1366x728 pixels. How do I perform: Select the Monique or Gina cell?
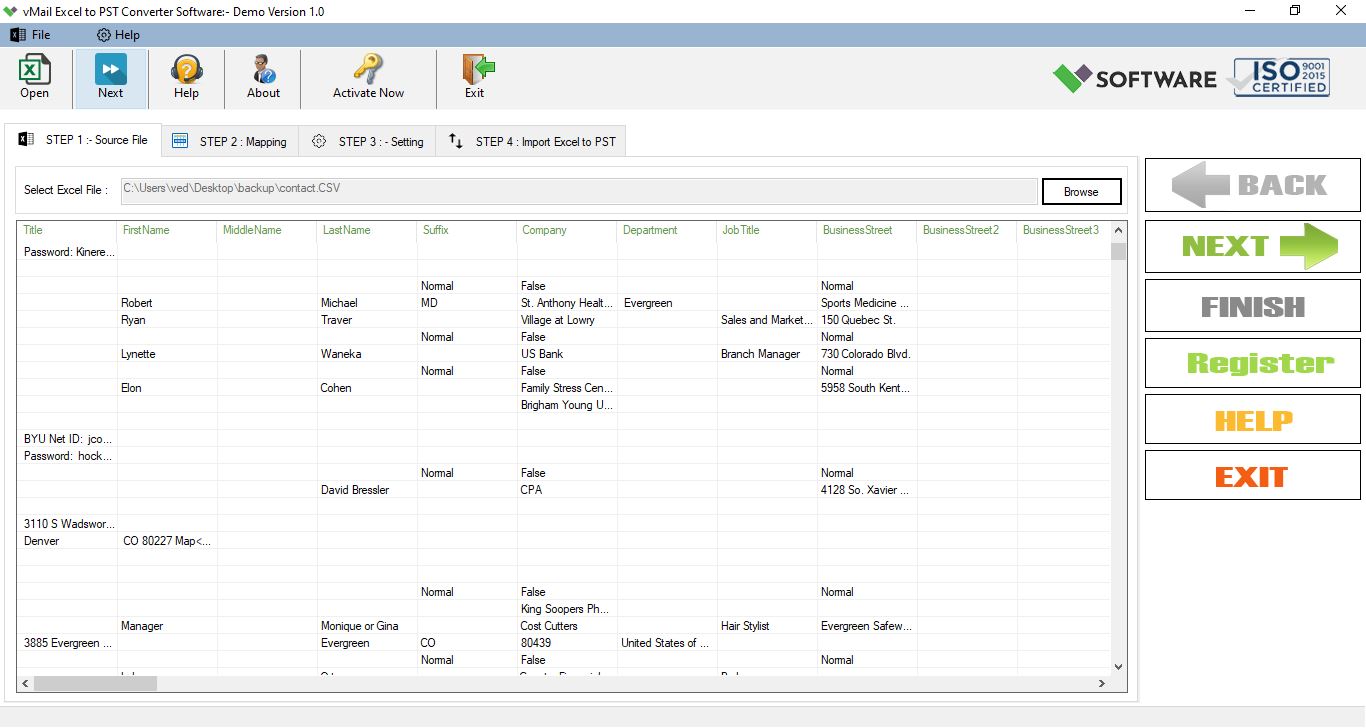click(x=367, y=626)
